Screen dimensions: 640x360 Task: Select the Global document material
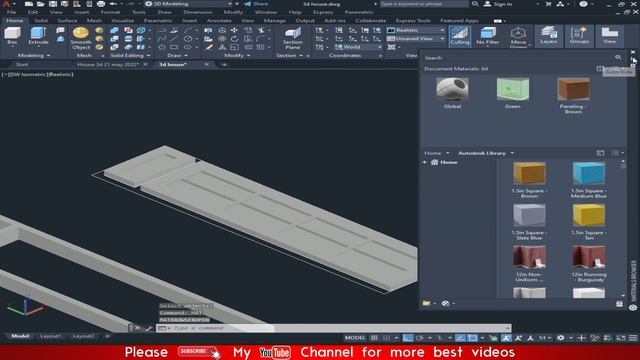point(452,93)
